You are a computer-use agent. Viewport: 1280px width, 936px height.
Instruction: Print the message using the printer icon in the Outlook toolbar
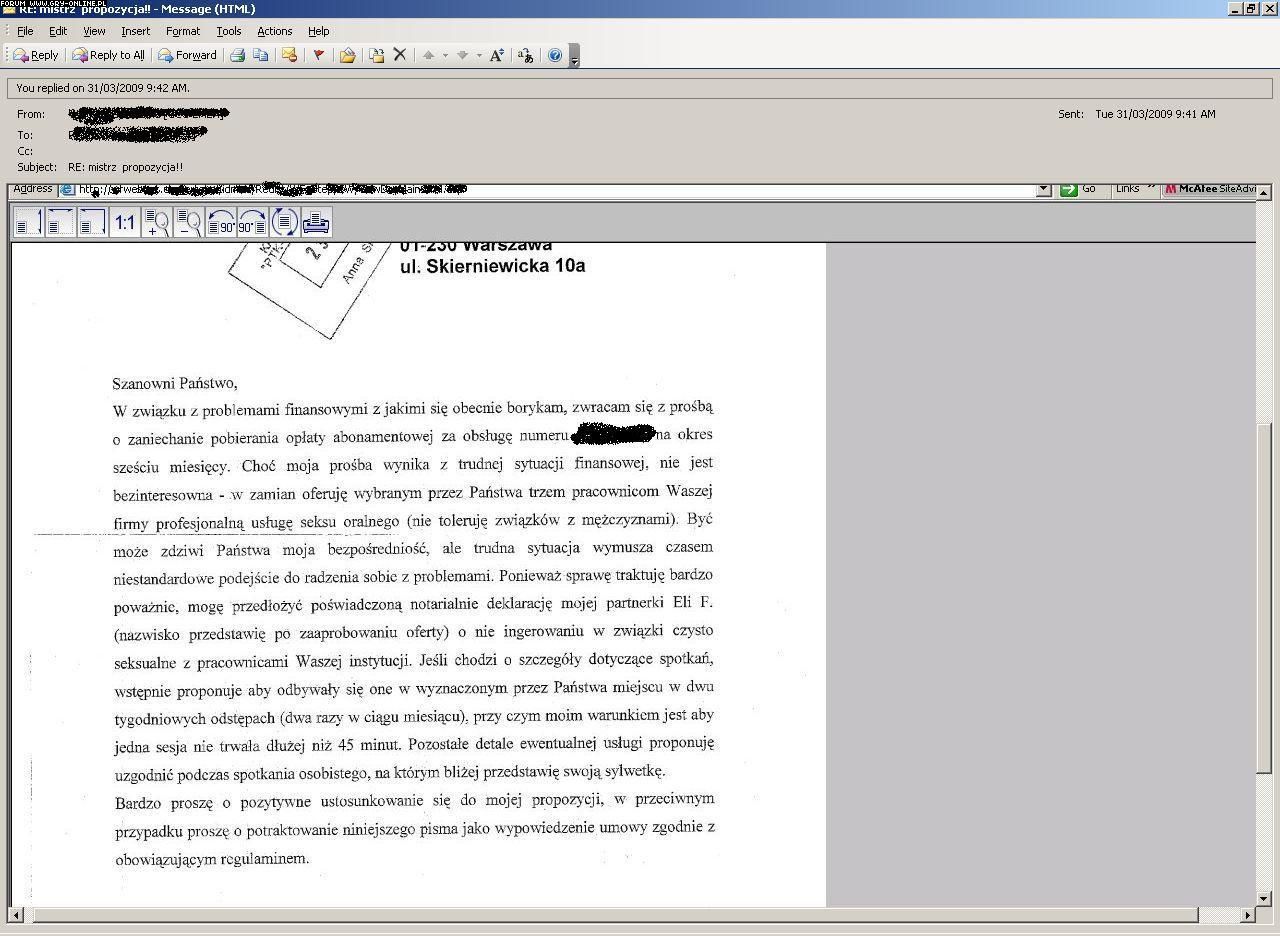tap(238, 55)
